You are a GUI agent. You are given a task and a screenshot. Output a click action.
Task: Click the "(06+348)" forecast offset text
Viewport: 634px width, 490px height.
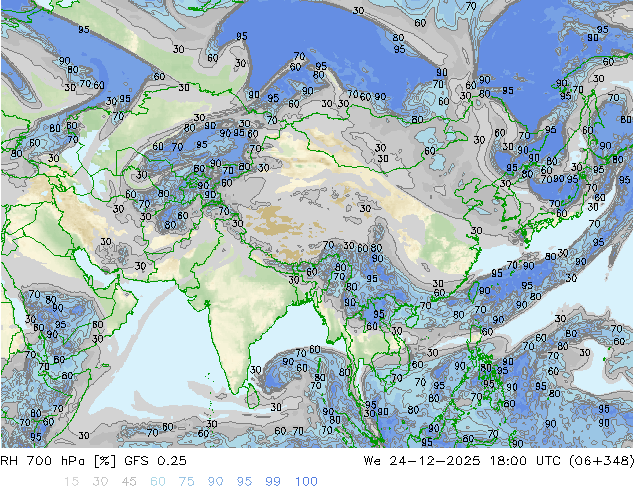point(602,461)
